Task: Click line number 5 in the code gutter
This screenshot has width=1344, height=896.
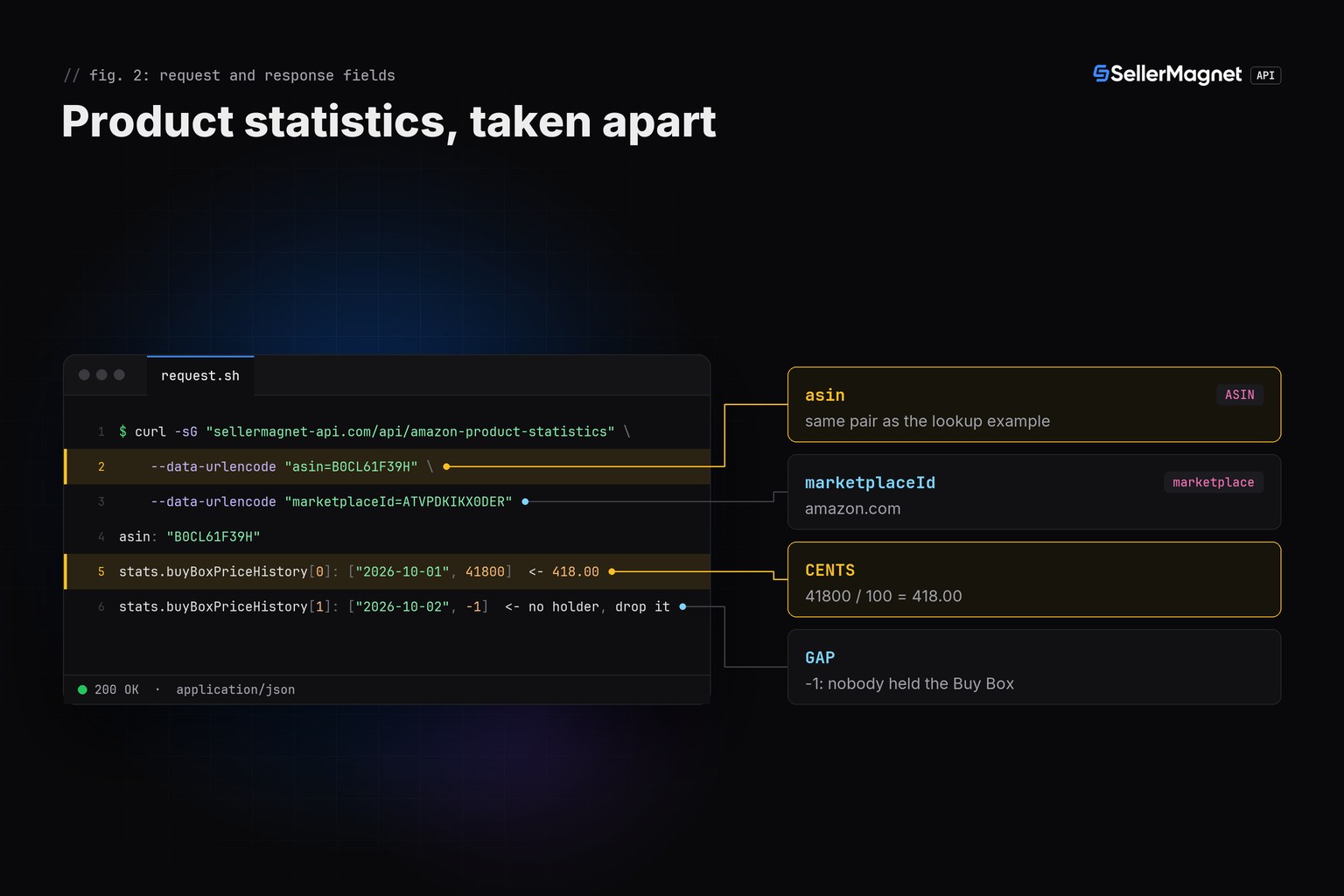Action: point(101,571)
